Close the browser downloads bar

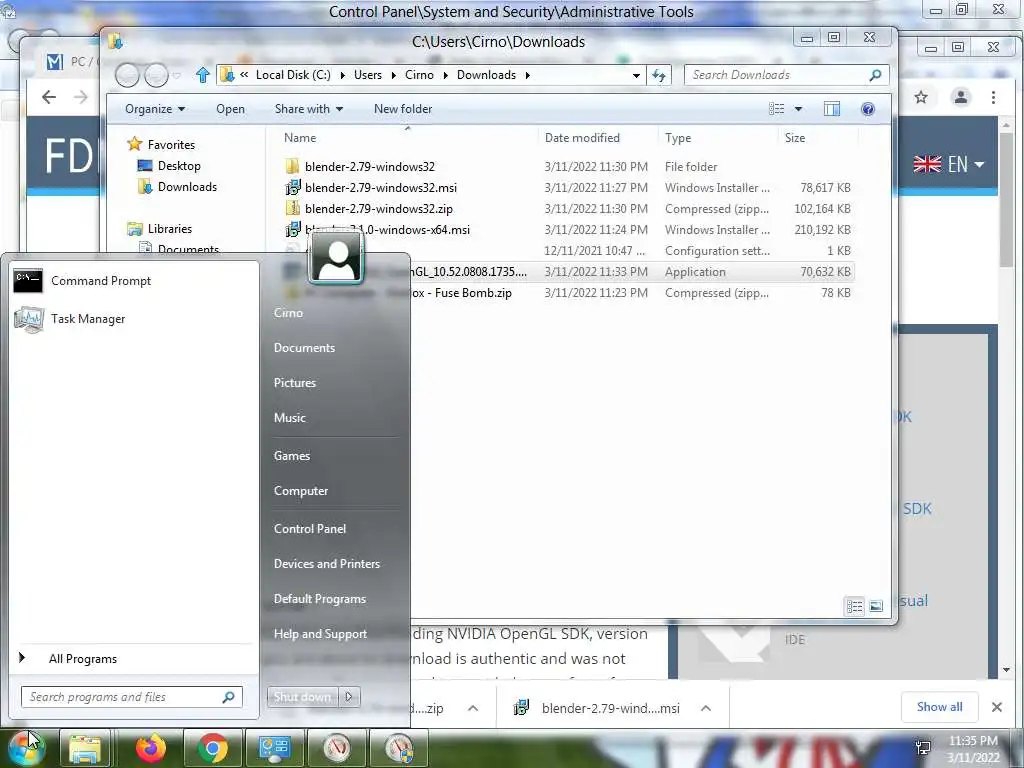997,707
